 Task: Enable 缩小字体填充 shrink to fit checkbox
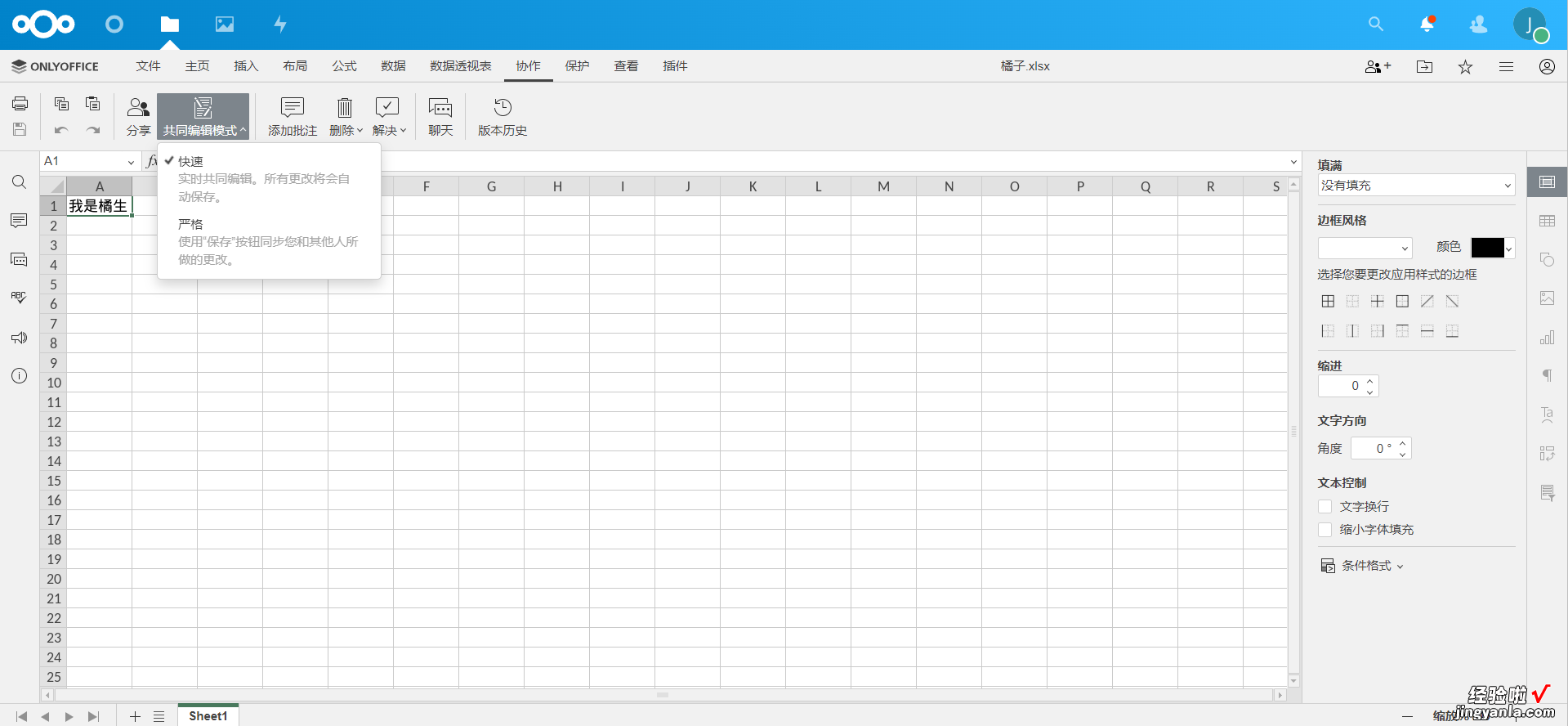[x=1325, y=530]
